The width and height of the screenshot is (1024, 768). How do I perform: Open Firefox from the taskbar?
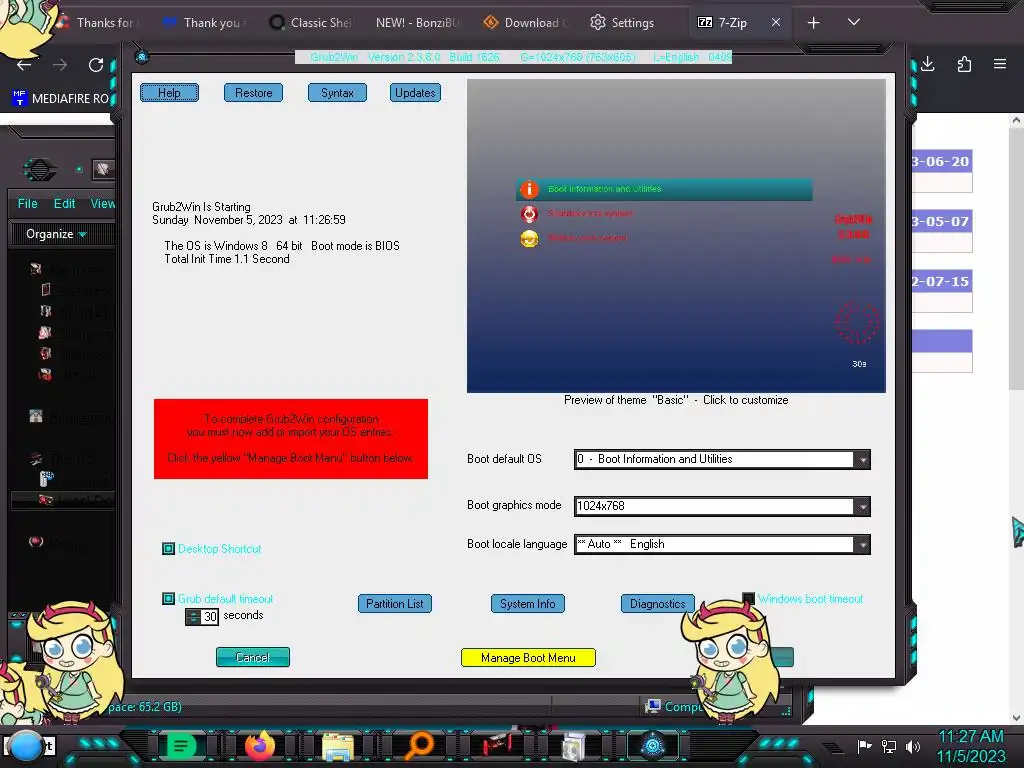(x=260, y=746)
